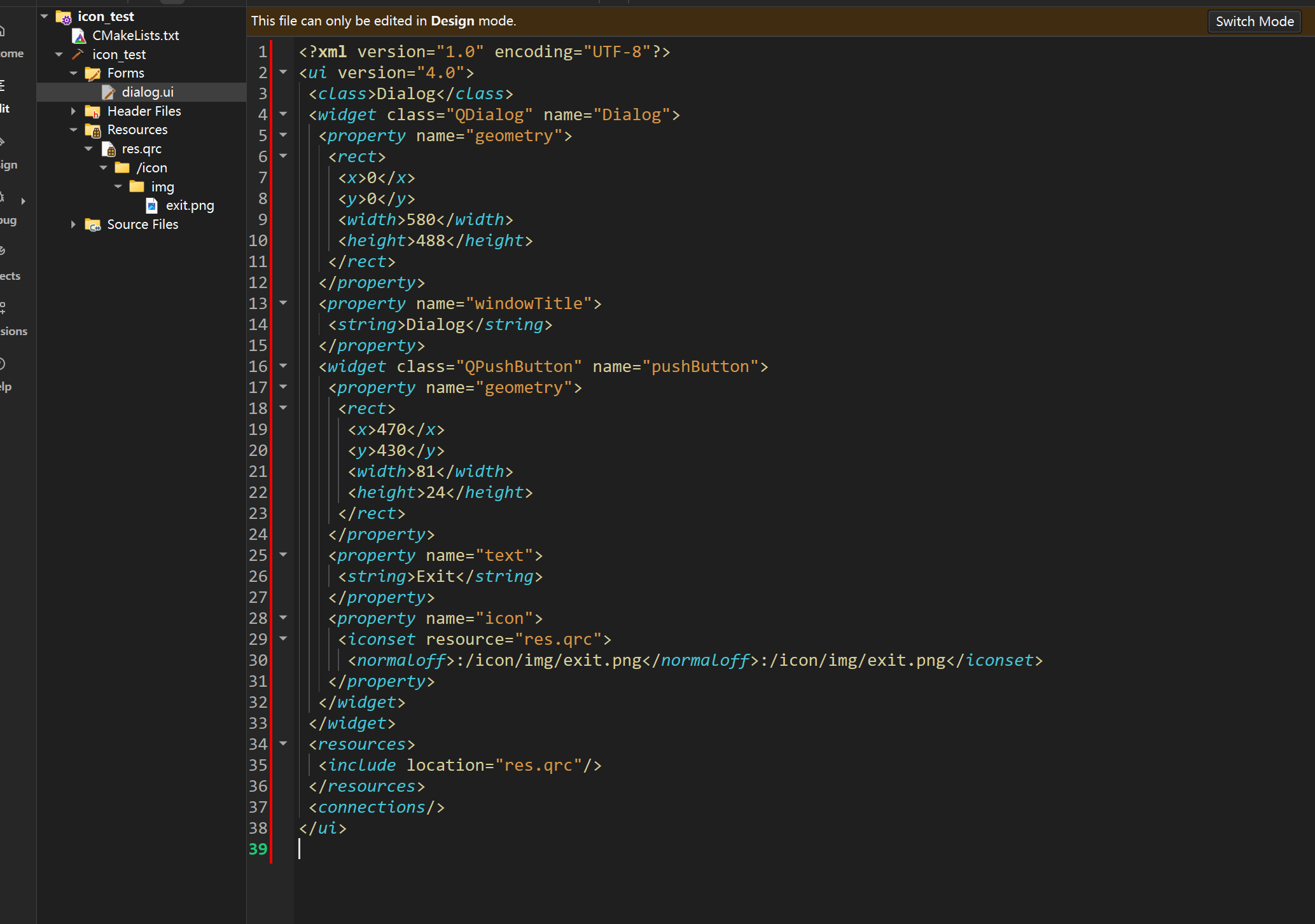Viewport: 1315px width, 924px height.
Task: Fold iconset element at line 29
Action: click(x=284, y=639)
